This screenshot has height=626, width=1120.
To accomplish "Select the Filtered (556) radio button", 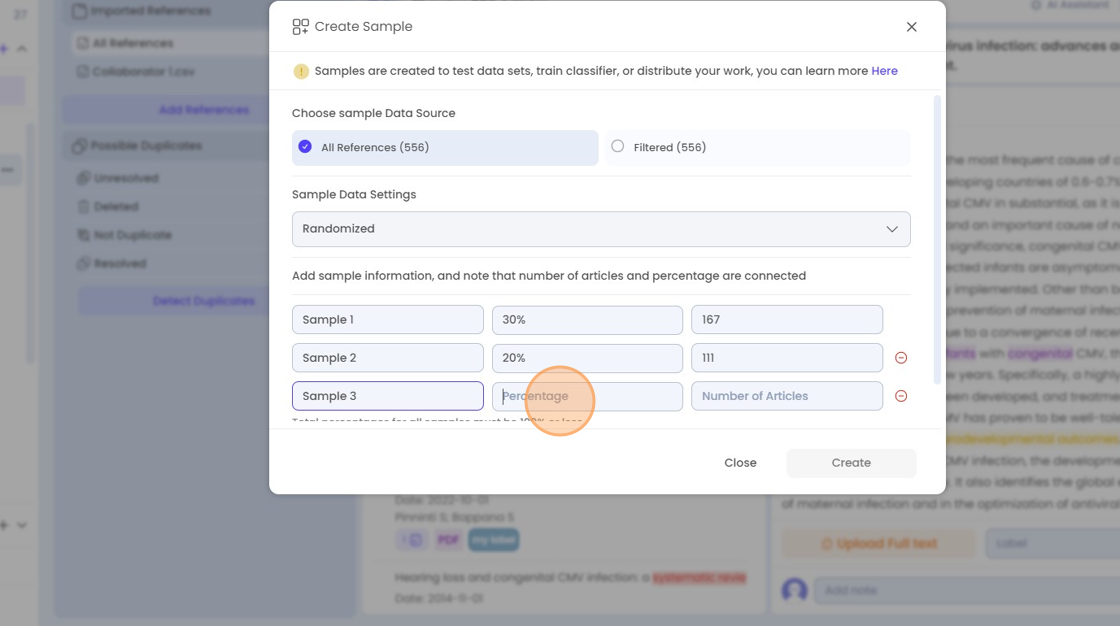I will tap(617, 145).
